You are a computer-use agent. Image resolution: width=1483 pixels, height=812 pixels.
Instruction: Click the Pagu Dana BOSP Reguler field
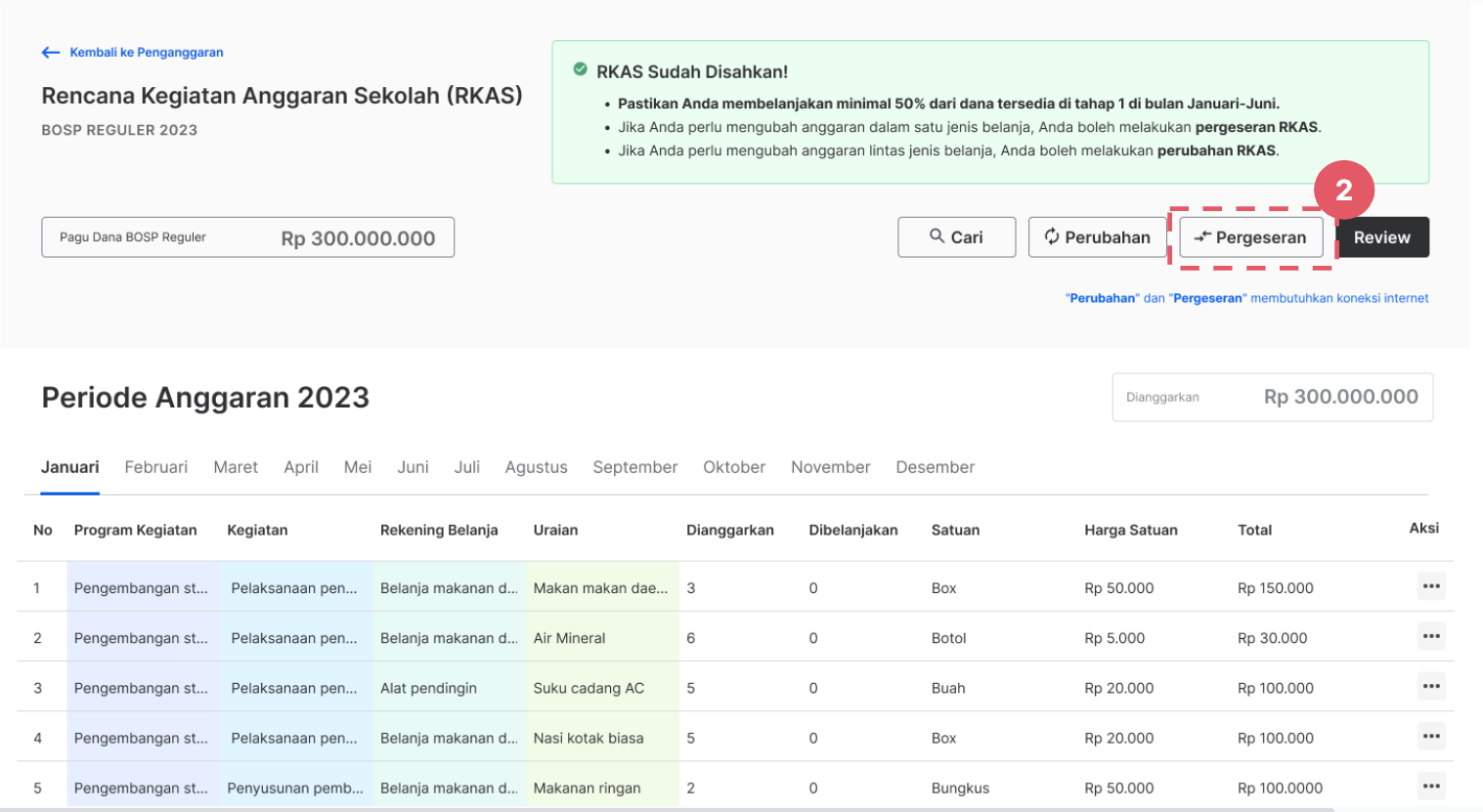[x=248, y=237]
